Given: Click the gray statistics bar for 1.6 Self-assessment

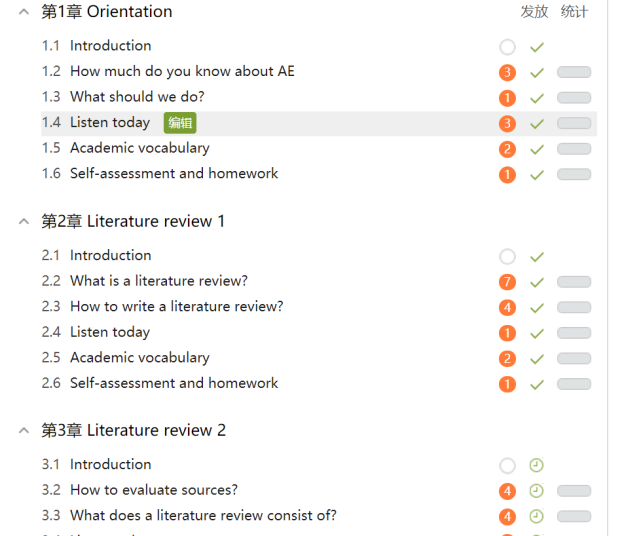Looking at the screenshot, I should 574,175.
